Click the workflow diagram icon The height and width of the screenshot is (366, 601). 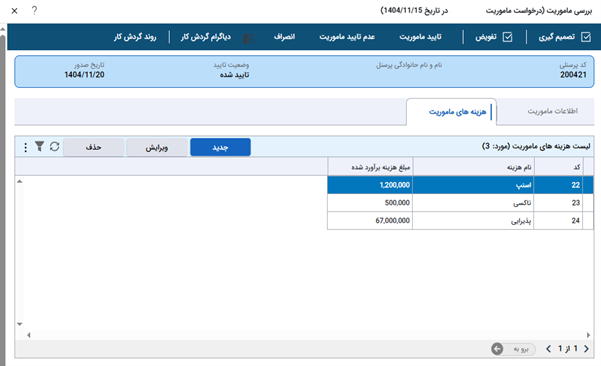point(248,39)
